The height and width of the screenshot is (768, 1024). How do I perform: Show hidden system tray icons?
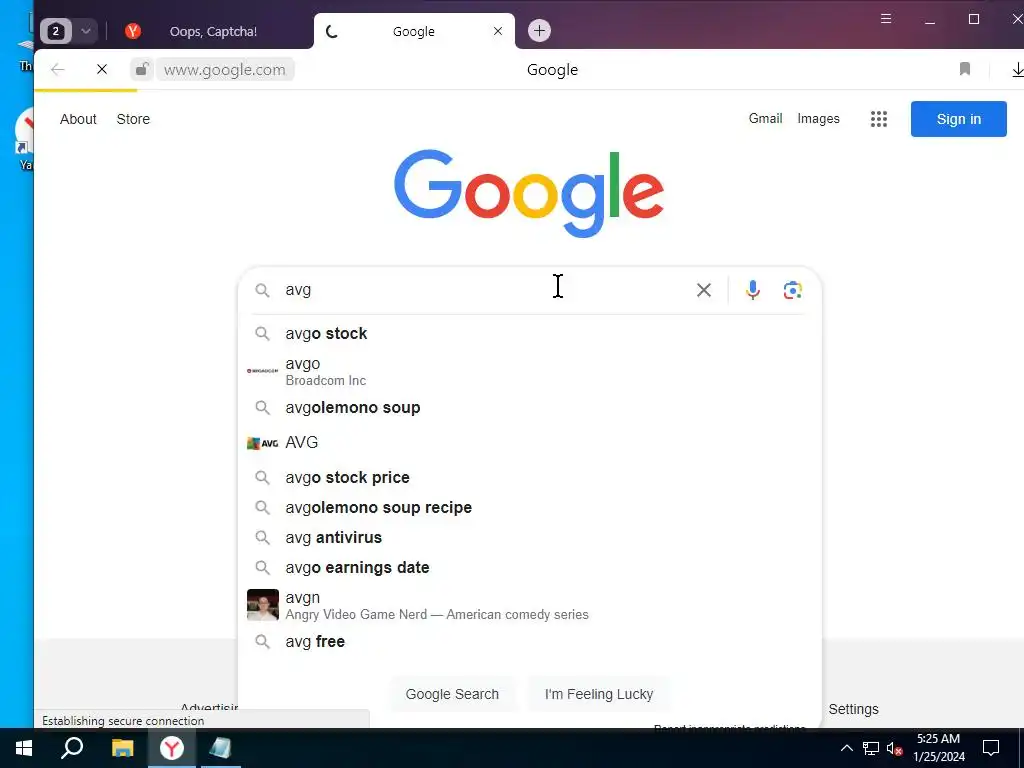pos(846,748)
